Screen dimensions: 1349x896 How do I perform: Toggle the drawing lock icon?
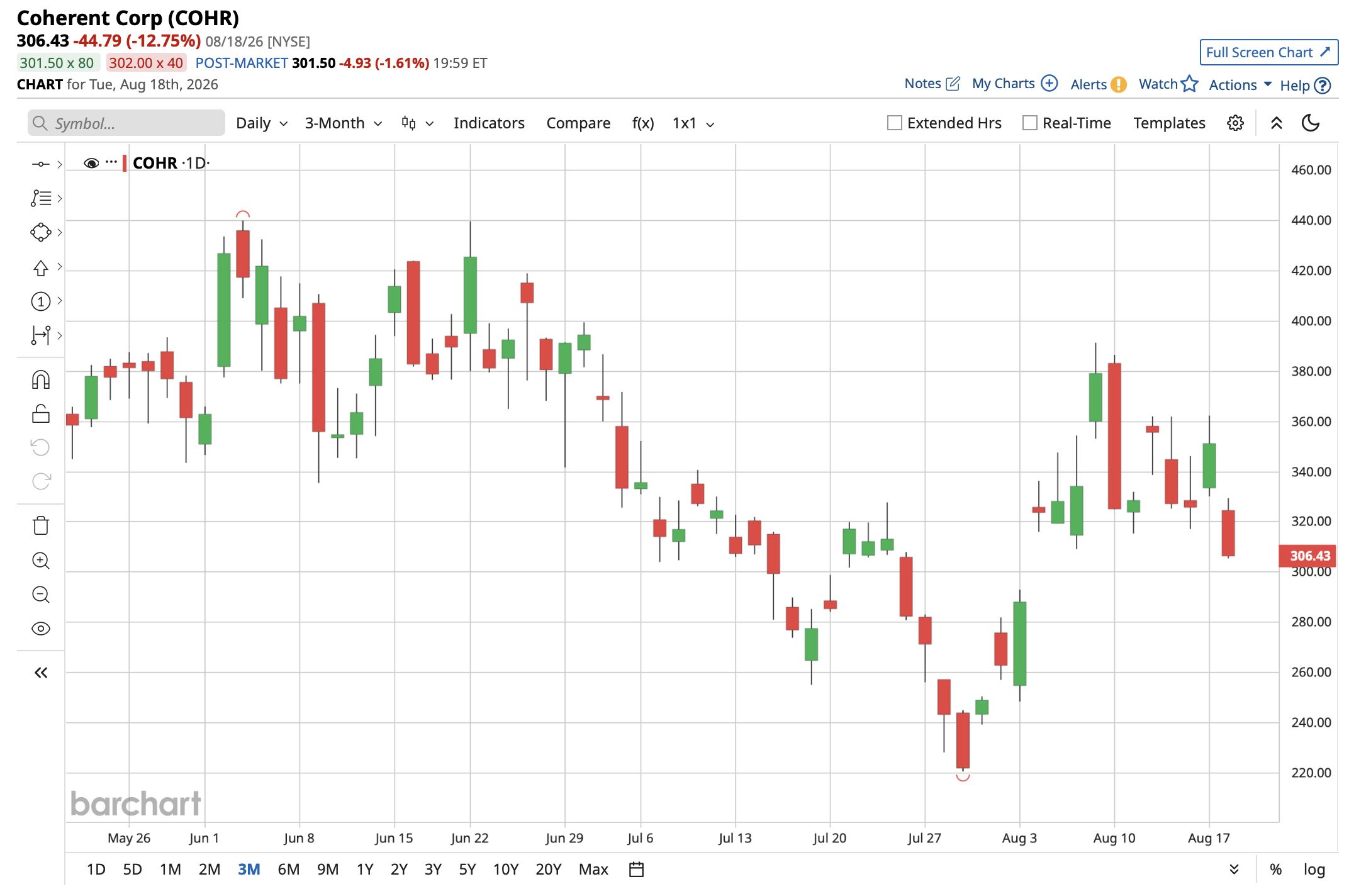click(x=41, y=413)
